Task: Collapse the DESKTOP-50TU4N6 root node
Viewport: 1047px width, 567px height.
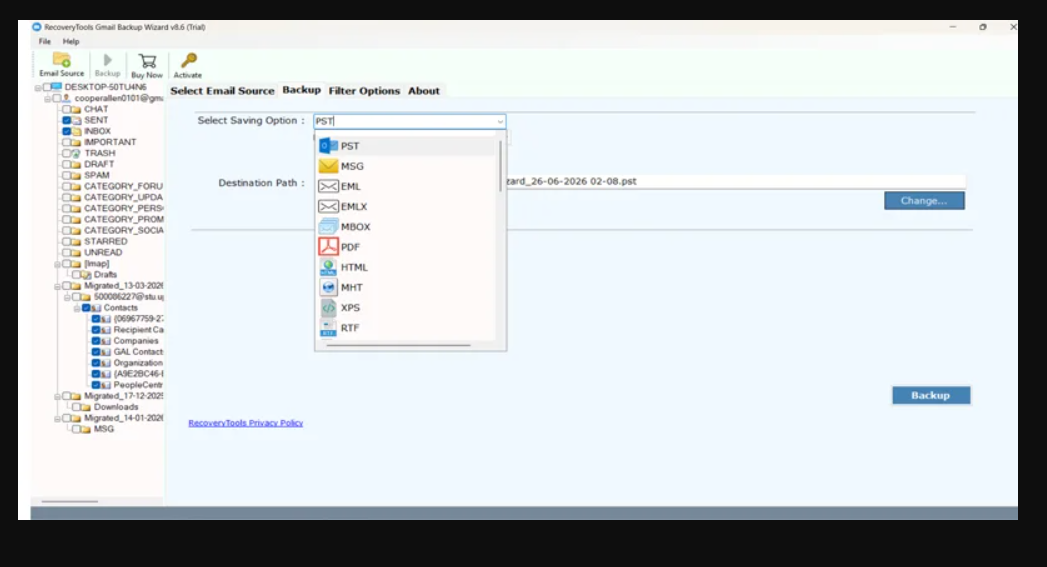Action: point(38,87)
